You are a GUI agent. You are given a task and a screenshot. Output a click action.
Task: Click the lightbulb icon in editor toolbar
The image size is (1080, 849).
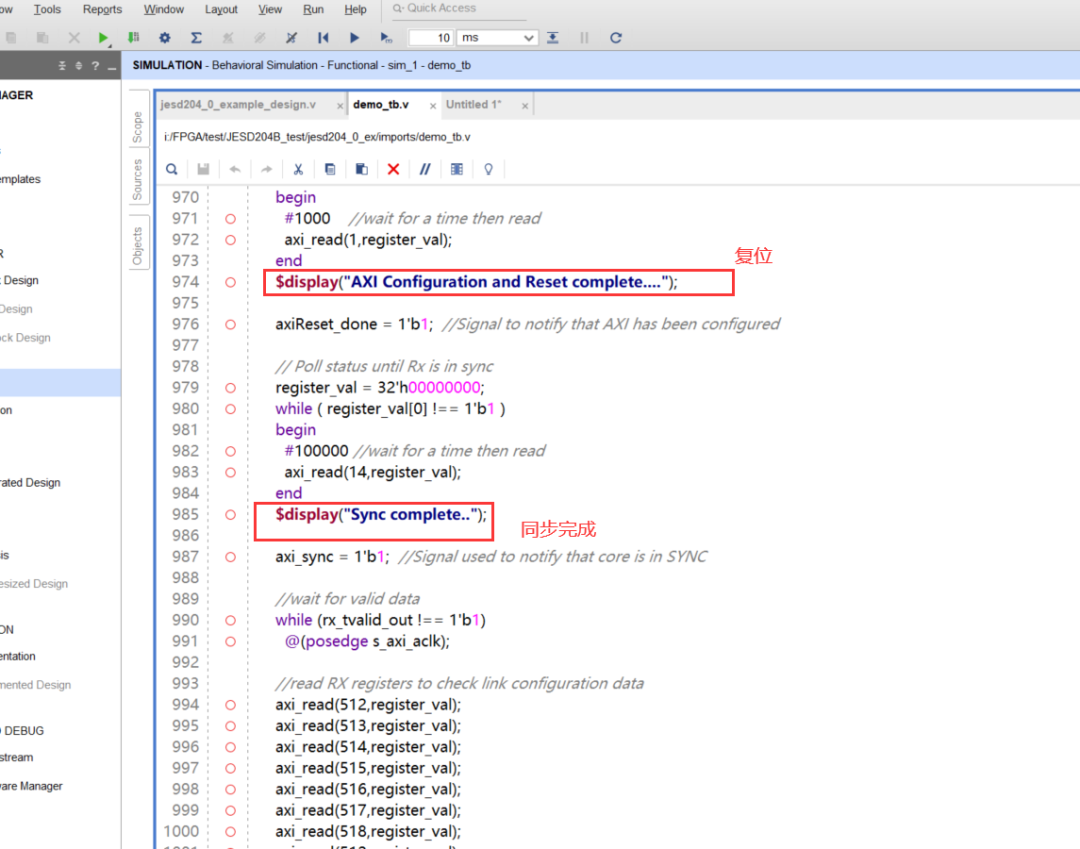488,169
